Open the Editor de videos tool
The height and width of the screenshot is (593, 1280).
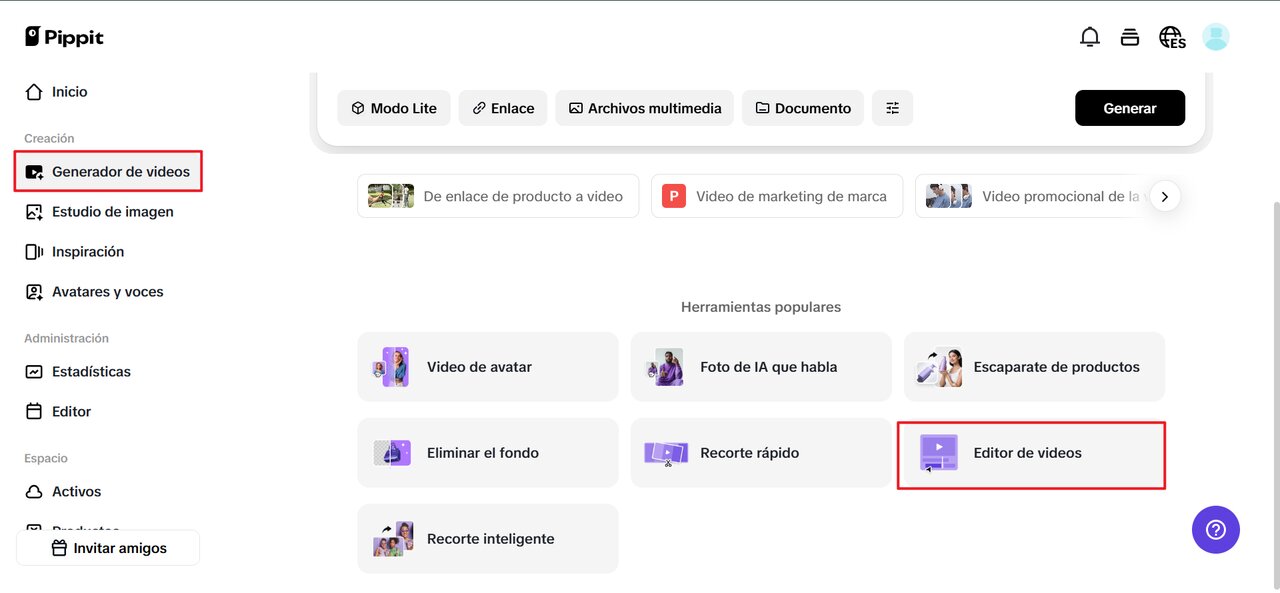point(1031,454)
